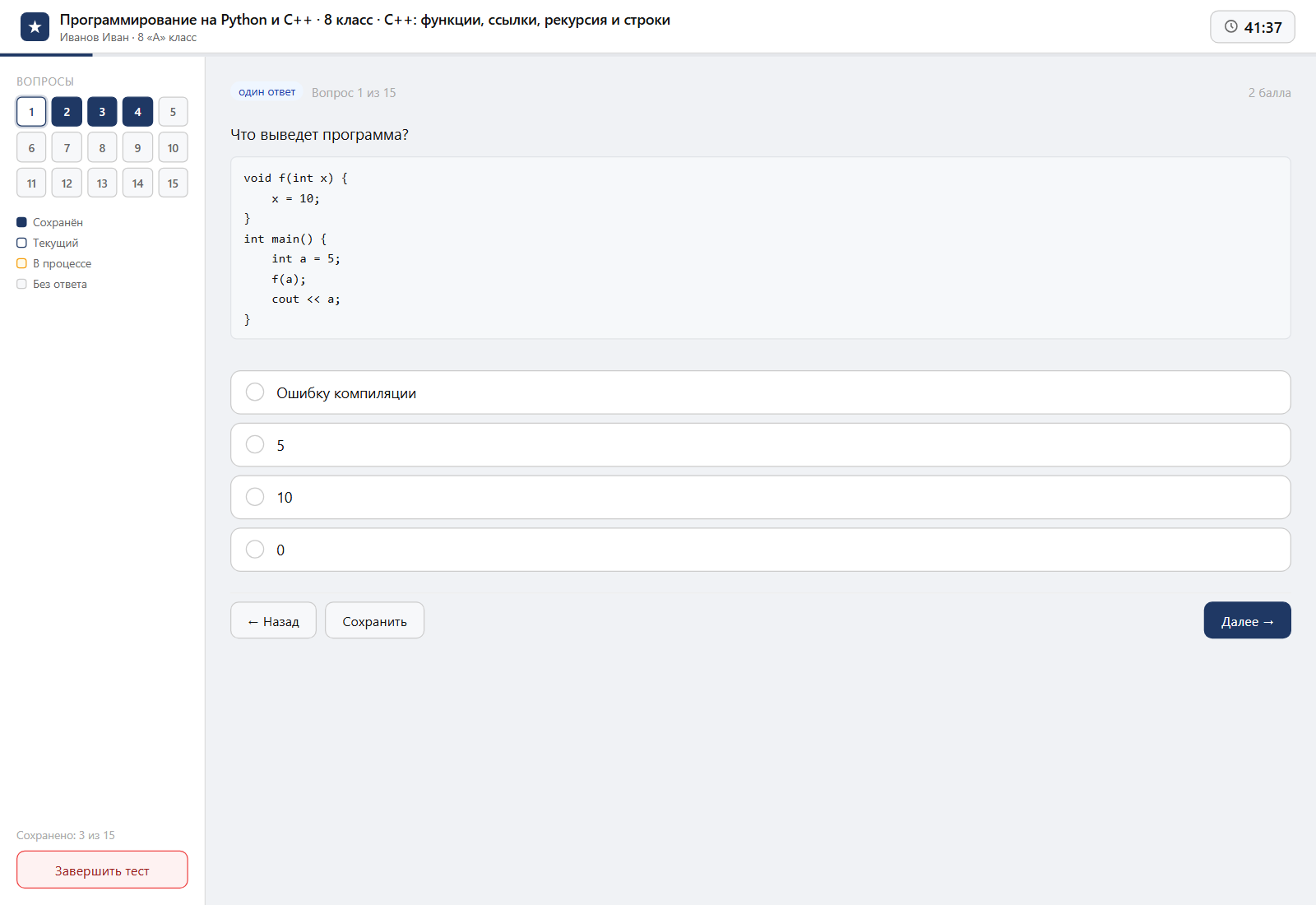This screenshot has width=1316, height=905.
Task: Click 'cout << a;' code line
Action: (x=306, y=299)
